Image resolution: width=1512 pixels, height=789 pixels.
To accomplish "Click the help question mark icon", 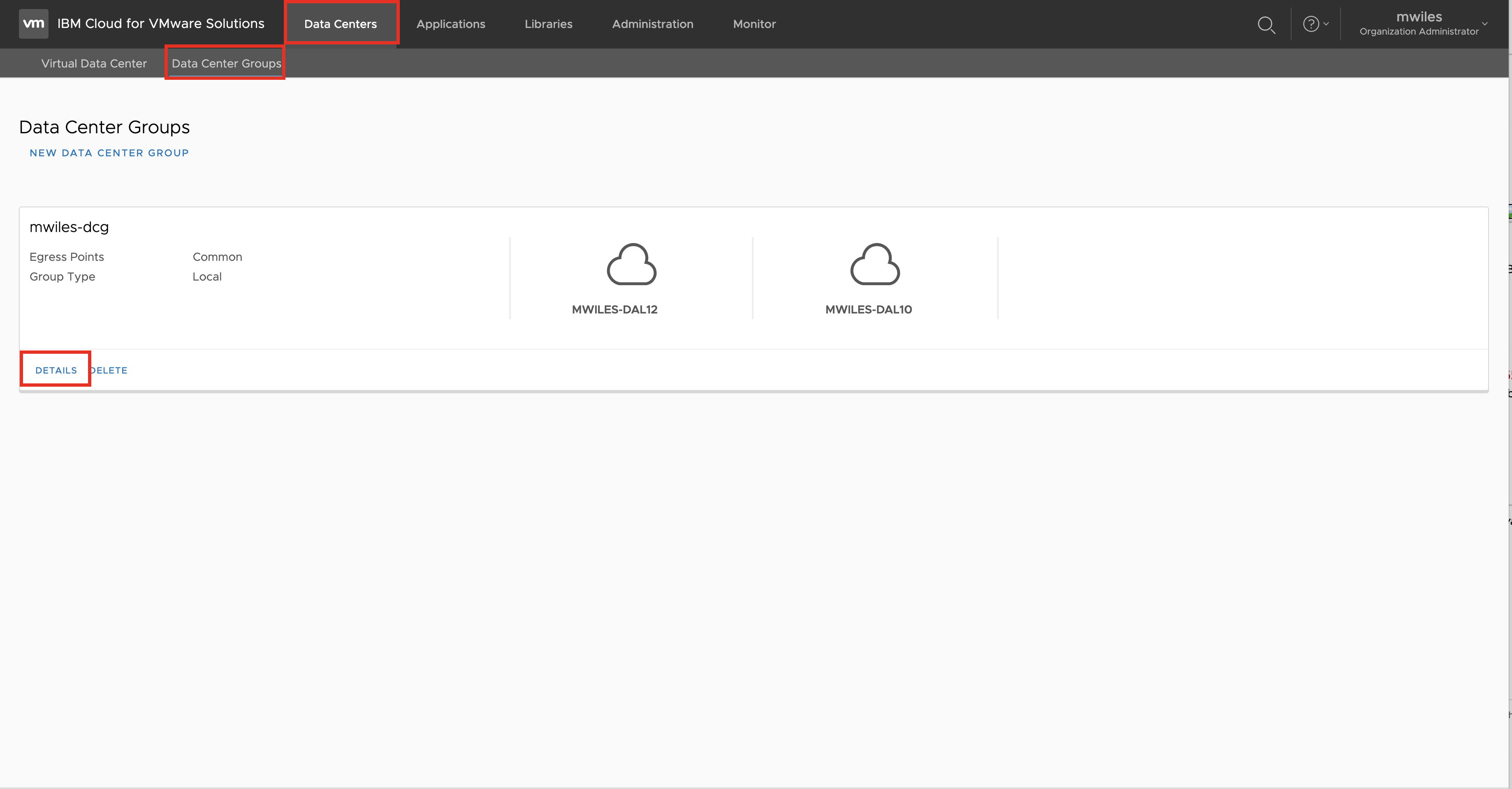I will [x=1311, y=24].
